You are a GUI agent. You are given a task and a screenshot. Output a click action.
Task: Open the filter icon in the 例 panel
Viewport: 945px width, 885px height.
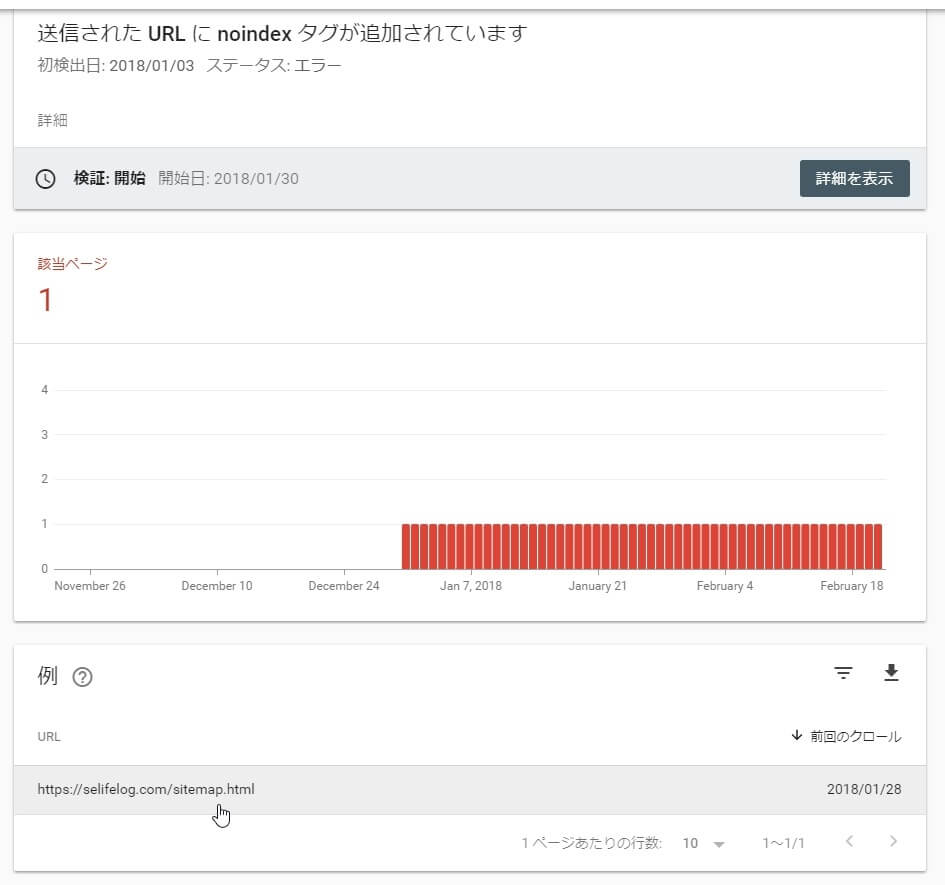tap(843, 674)
